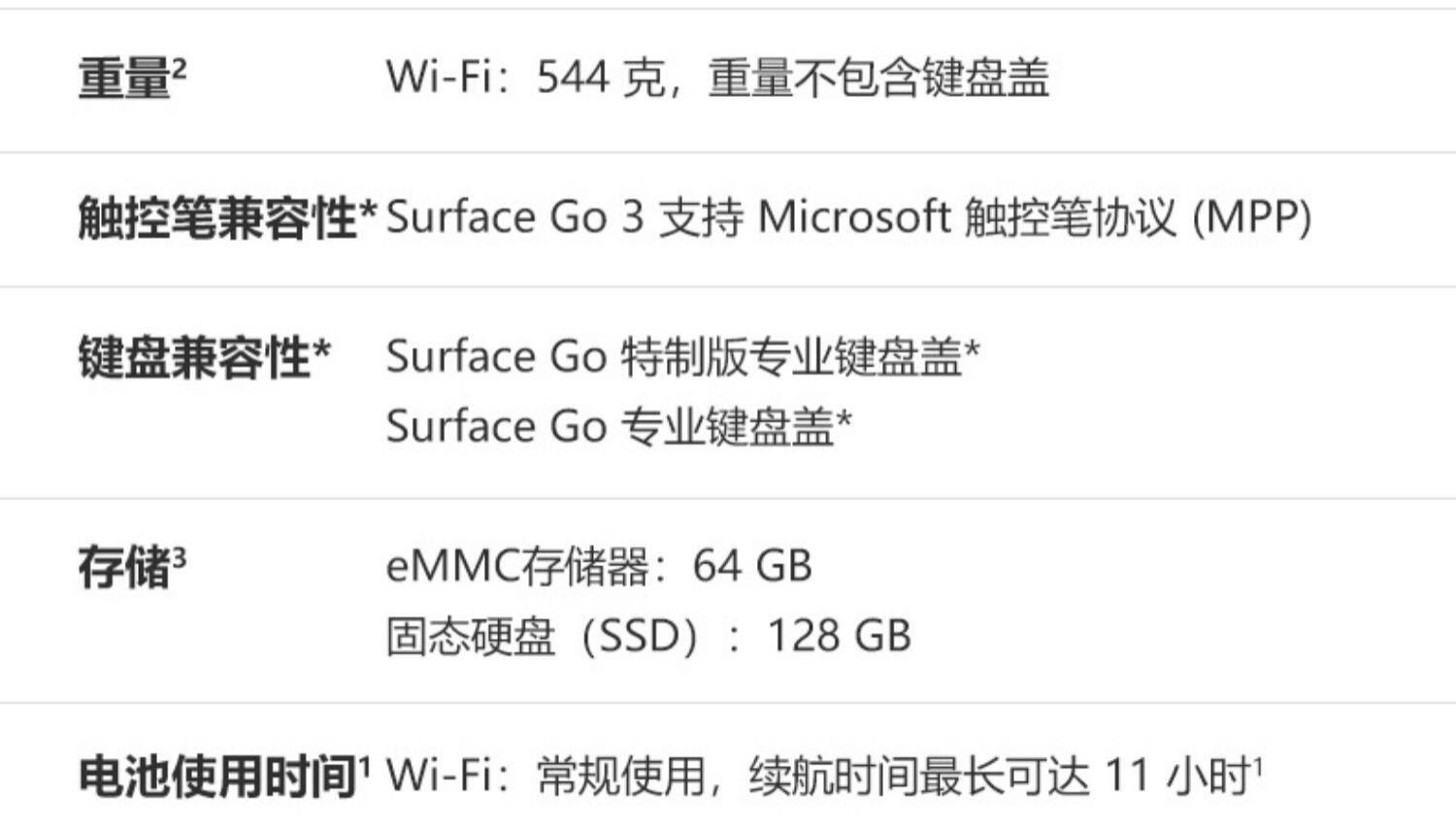This screenshot has width=1456, height=827.
Task: Click the 触控笔兼容性 row label
Action: point(217,217)
